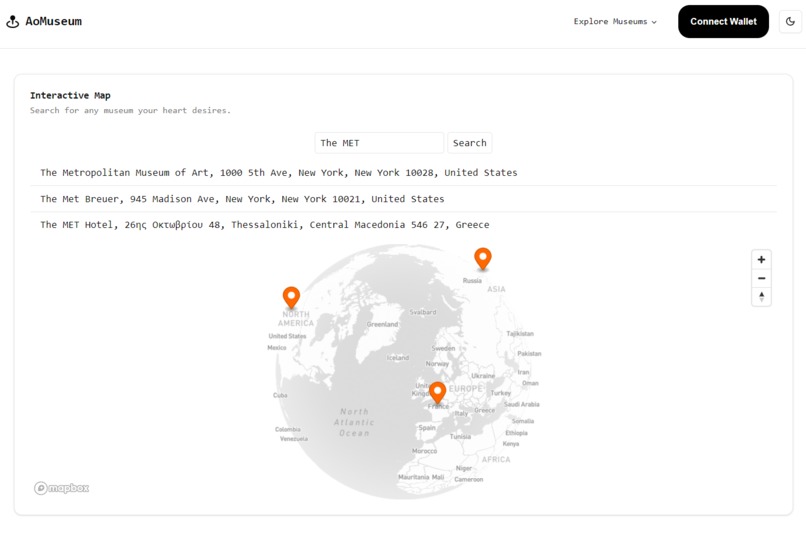Open the Mapbox logo link
The height and width of the screenshot is (537, 806).
[62, 488]
